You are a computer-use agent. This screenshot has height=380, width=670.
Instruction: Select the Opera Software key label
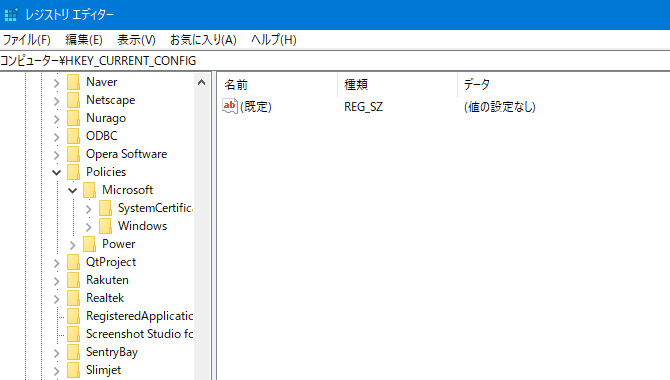point(126,154)
